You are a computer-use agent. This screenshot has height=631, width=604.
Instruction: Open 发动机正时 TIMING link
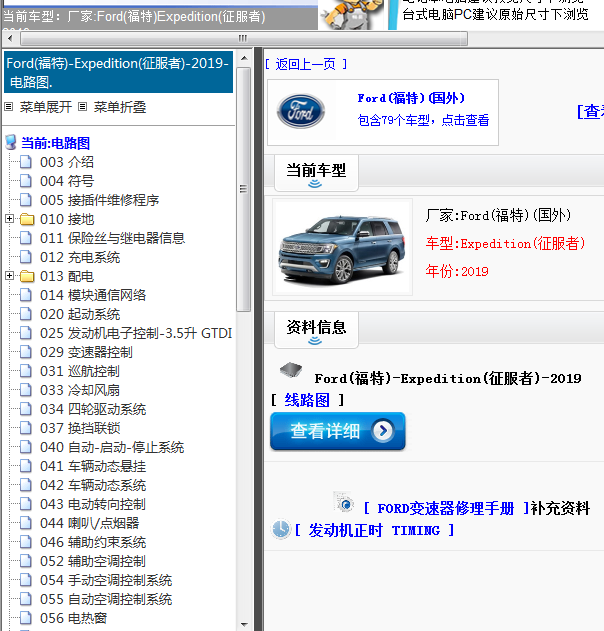click(x=374, y=530)
